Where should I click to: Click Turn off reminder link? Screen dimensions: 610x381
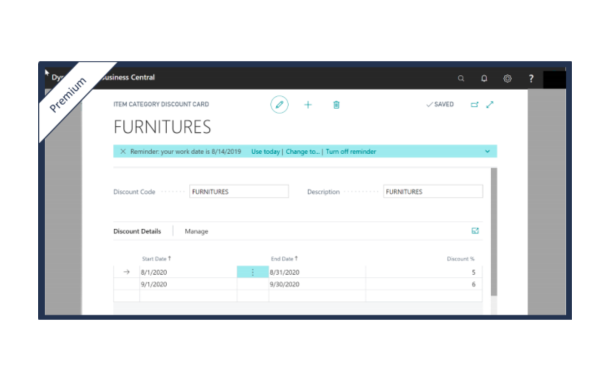(x=351, y=151)
